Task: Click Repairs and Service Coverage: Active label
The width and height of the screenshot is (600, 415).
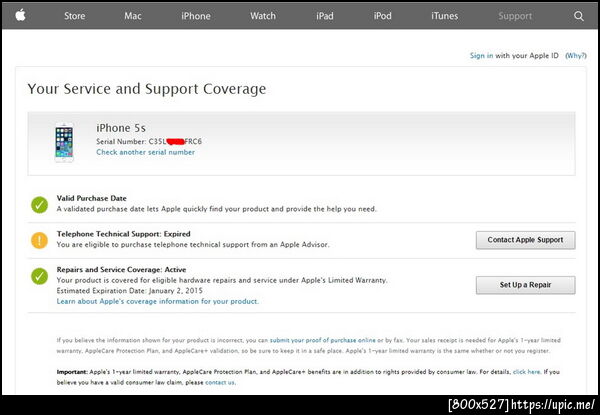Action: (121, 270)
